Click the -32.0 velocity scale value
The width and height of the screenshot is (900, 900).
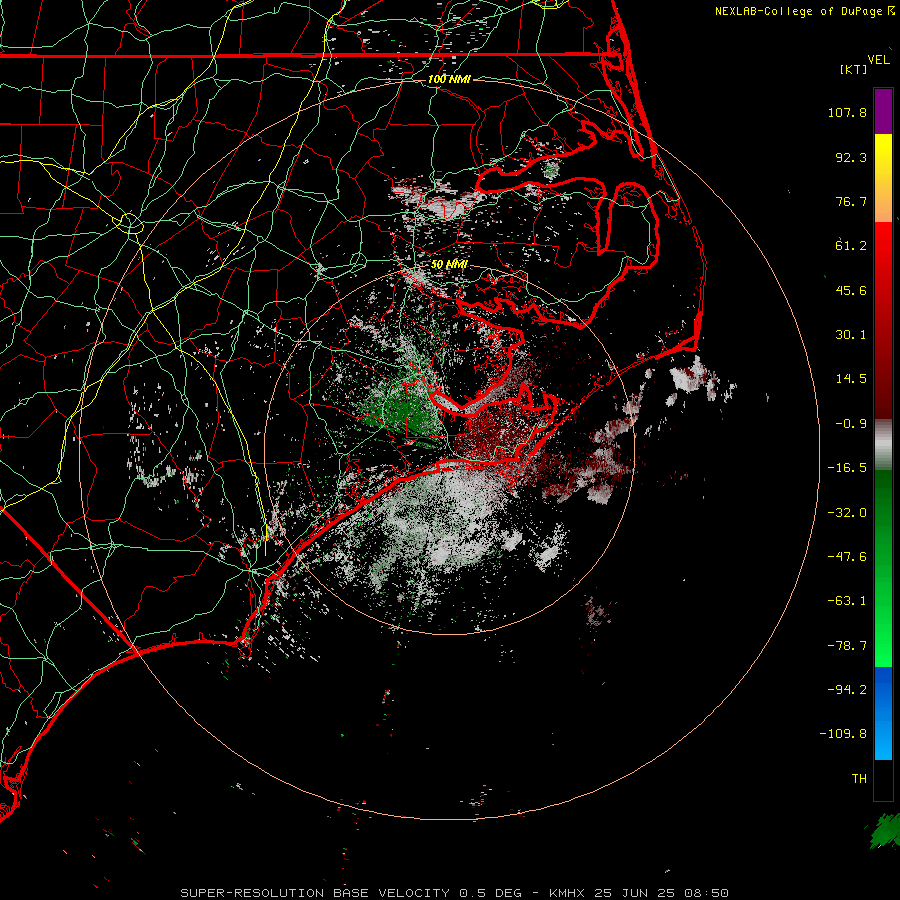pyautogui.click(x=847, y=513)
